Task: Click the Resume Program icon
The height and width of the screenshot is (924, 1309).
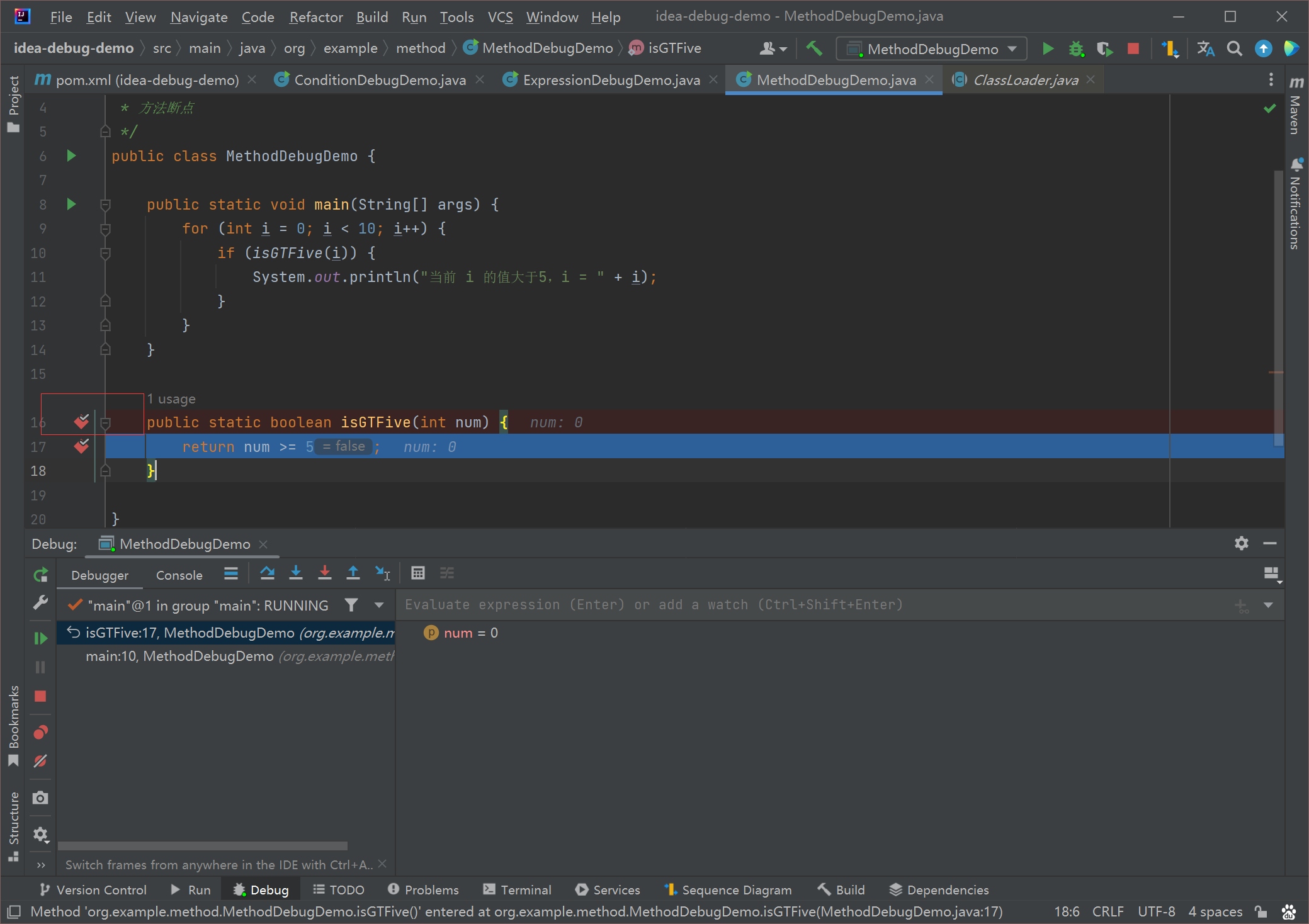Action: pyautogui.click(x=40, y=638)
